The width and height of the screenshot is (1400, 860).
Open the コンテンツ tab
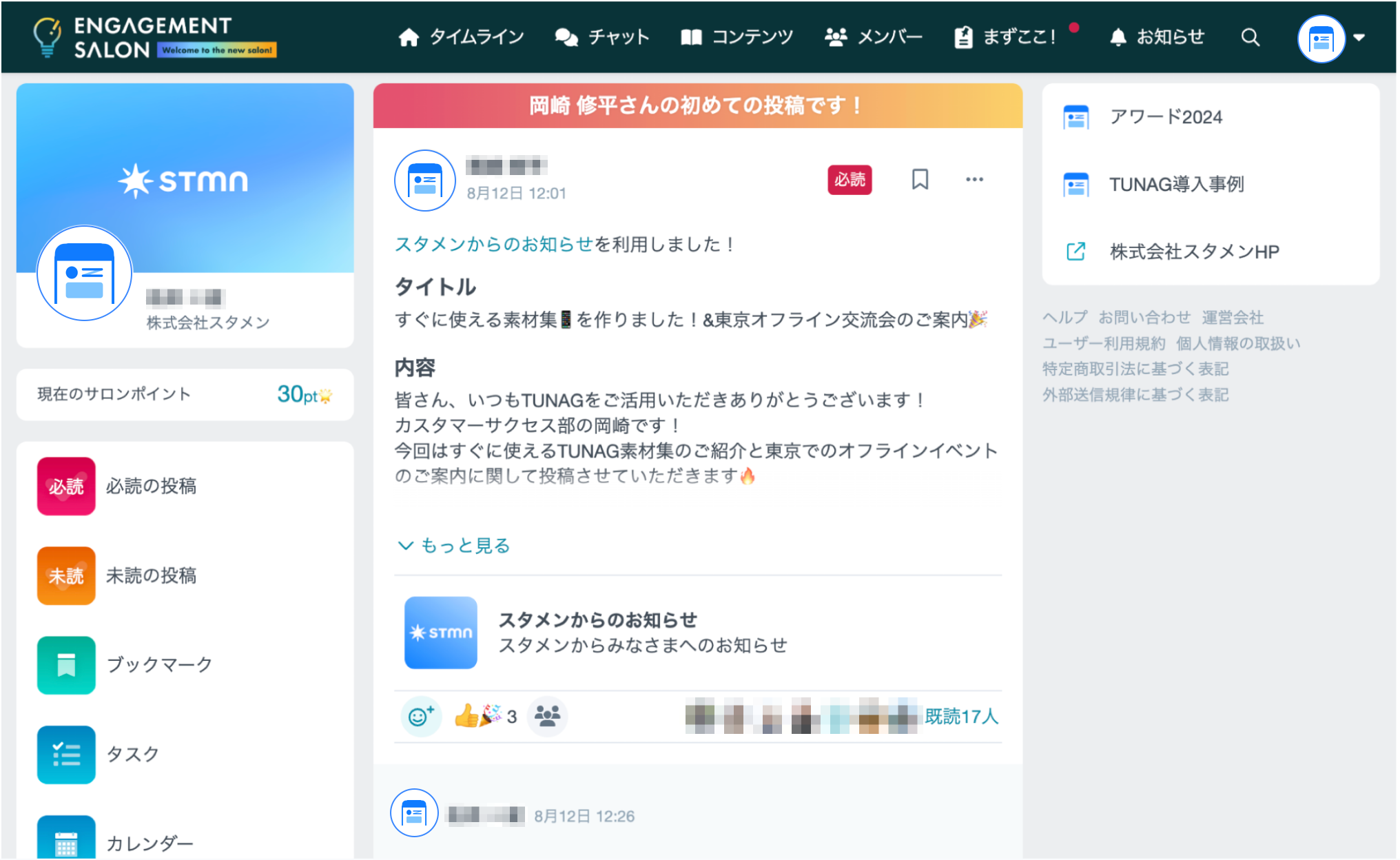[x=737, y=37]
